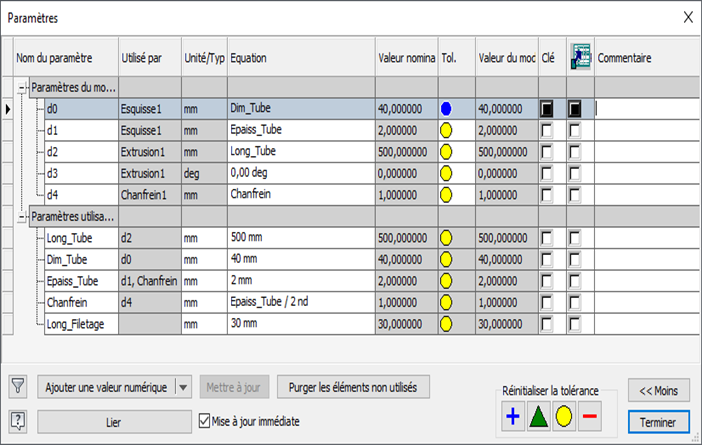Viewport: 702px width, 445px height.
Task: Enable the Clé checkbox for d1
Action: 547,130
